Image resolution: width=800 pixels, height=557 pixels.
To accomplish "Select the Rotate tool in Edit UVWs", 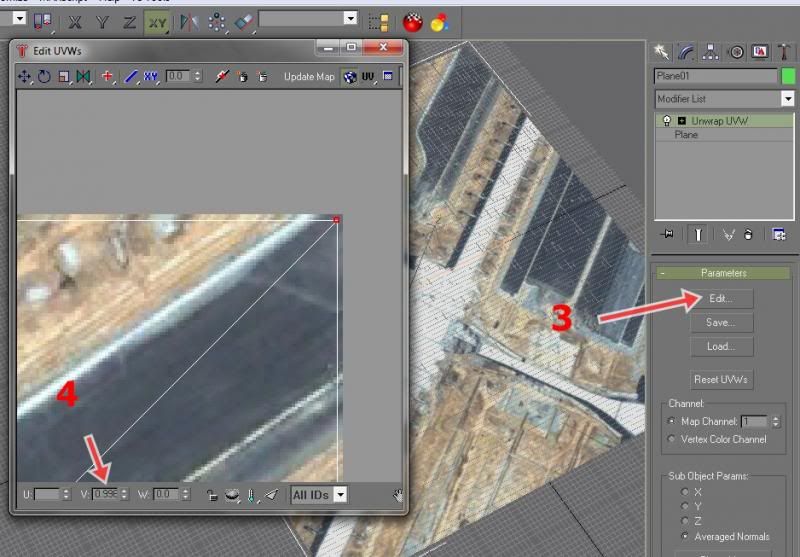I will 44,77.
